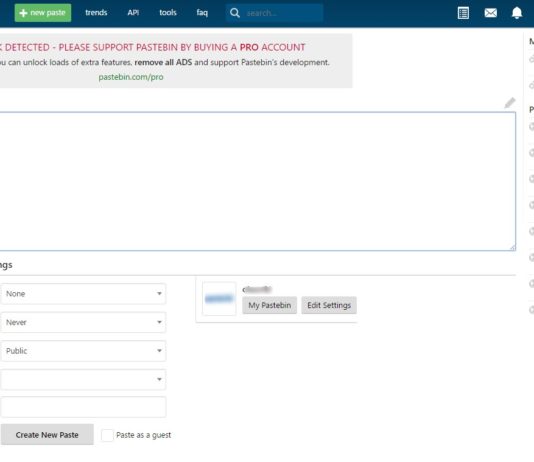The image size is (534, 462).
Task: Open my pastes list icon
Action: pos(463,13)
